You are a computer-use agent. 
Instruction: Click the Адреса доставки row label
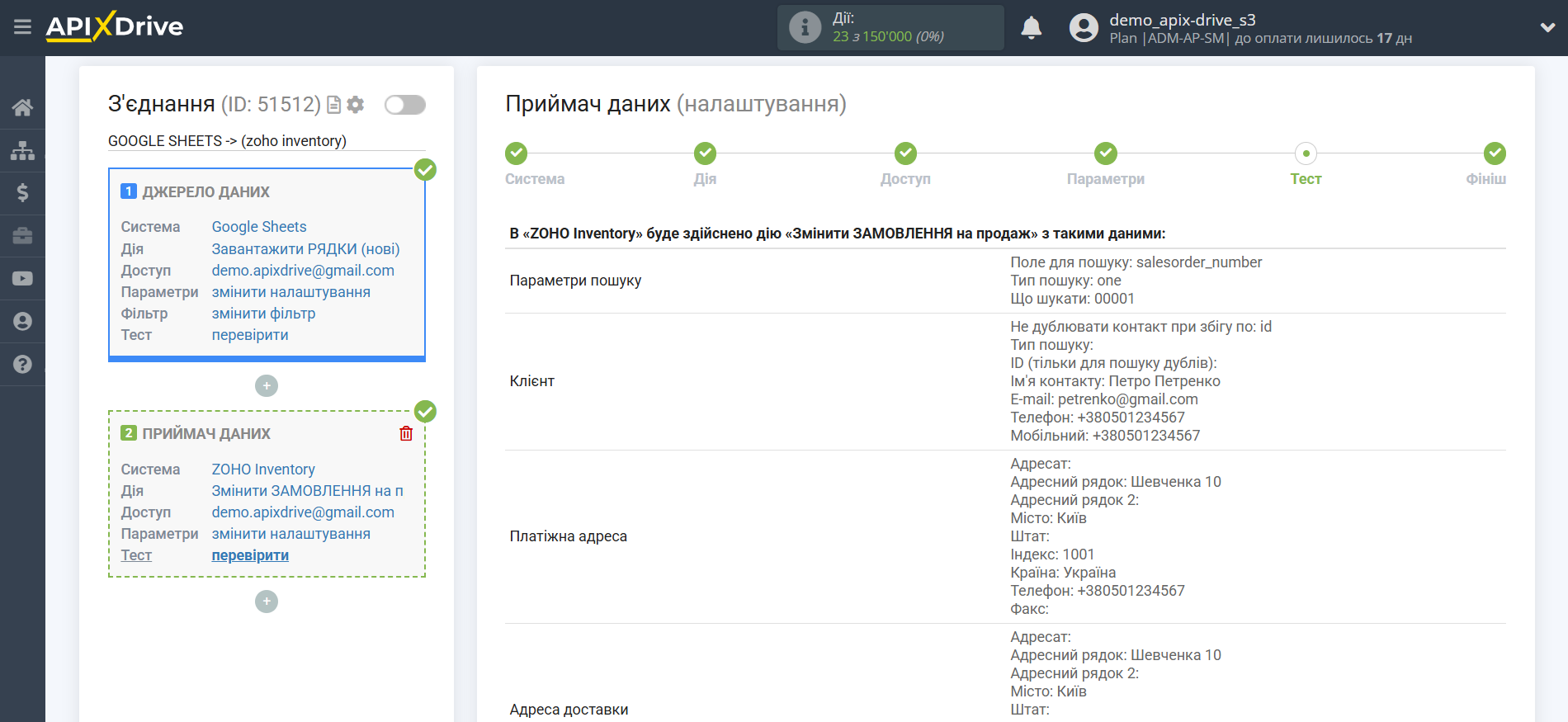[569, 710]
